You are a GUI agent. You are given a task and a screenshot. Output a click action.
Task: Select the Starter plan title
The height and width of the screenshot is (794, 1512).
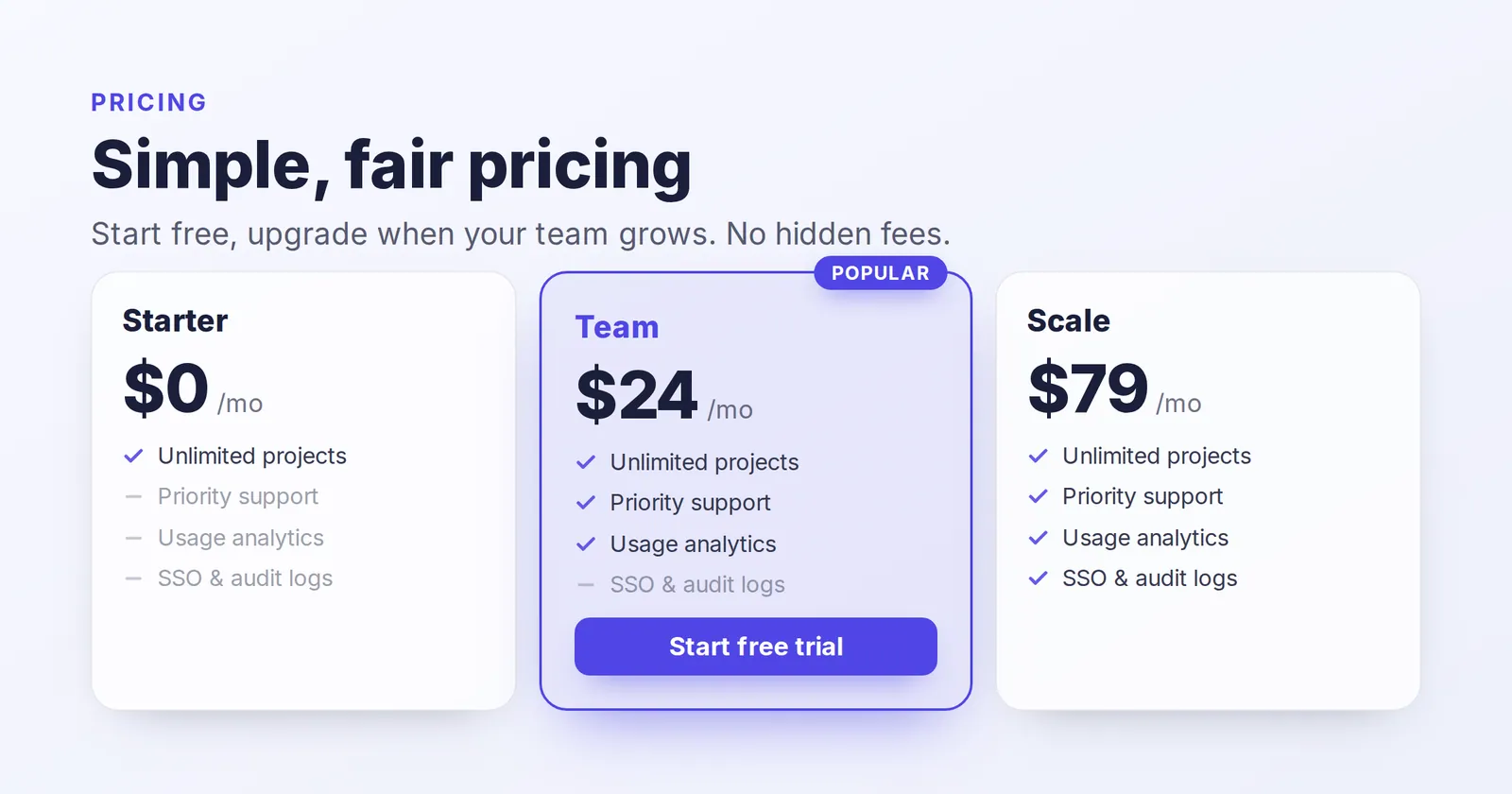click(175, 320)
